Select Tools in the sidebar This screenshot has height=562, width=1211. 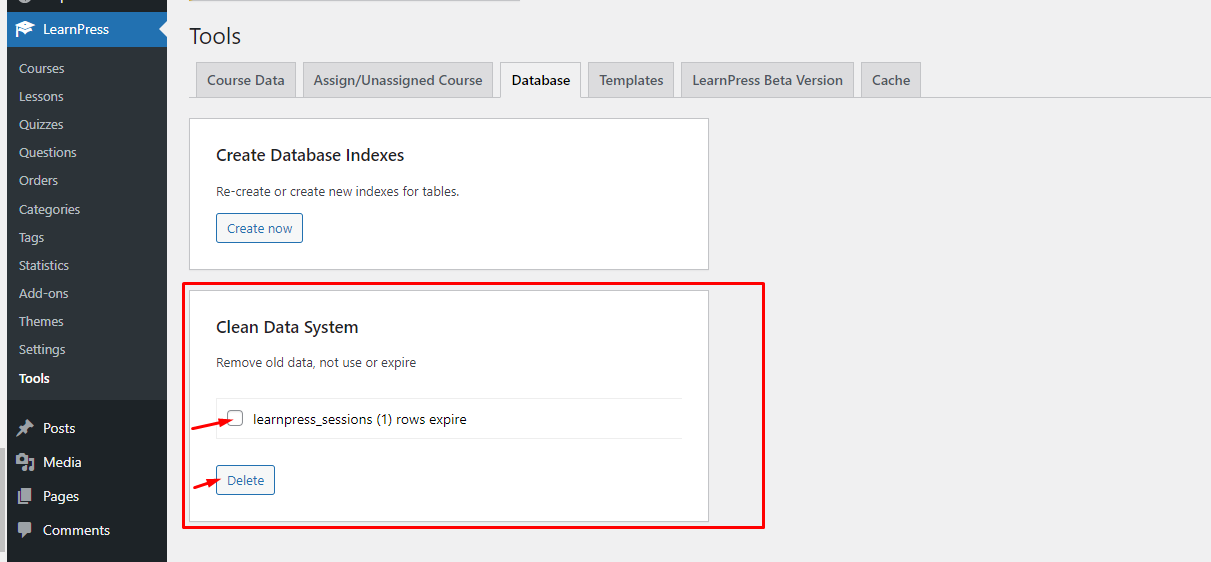pyautogui.click(x=34, y=378)
